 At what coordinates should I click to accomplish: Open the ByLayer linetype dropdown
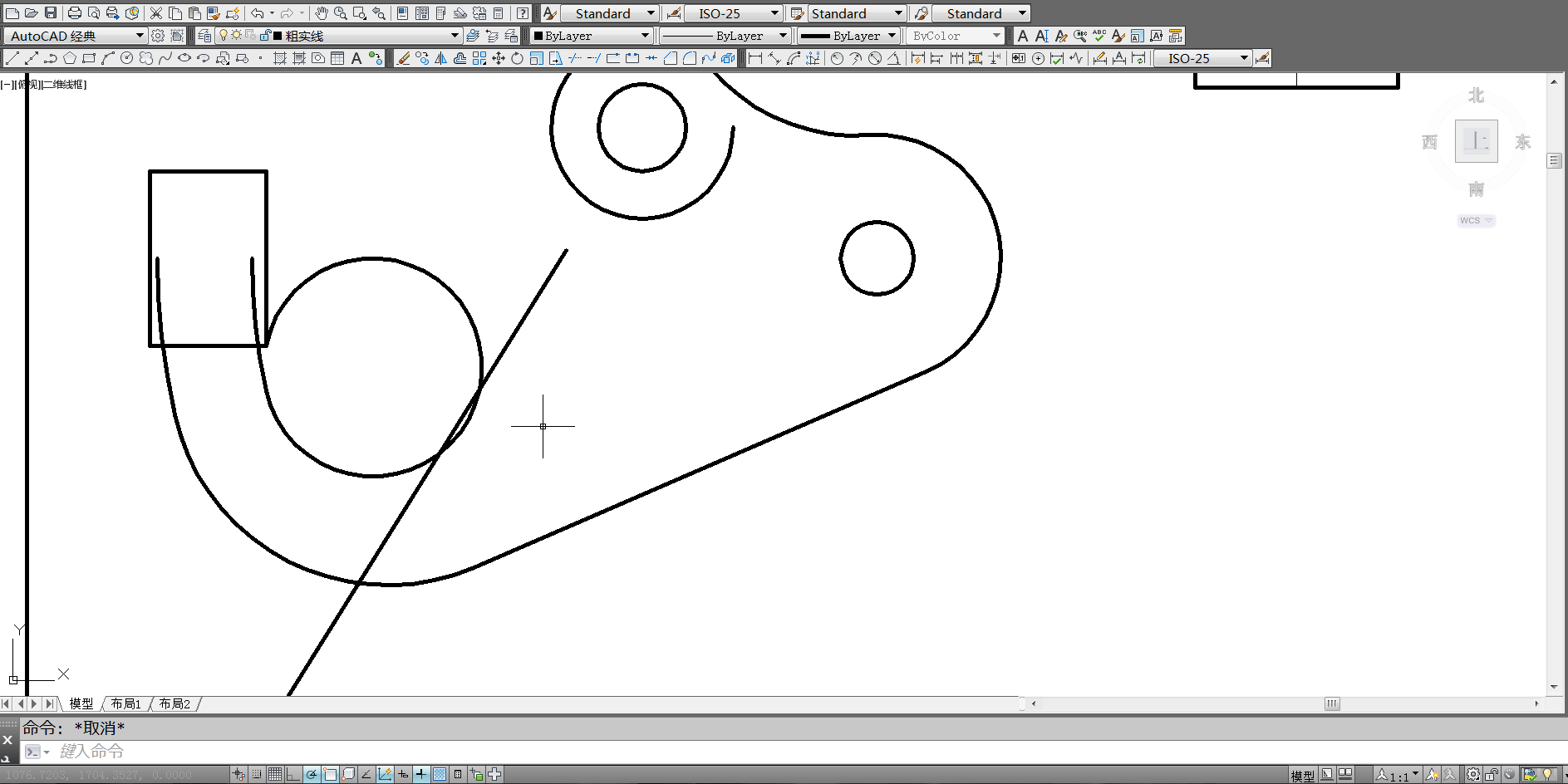click(782, 36)
